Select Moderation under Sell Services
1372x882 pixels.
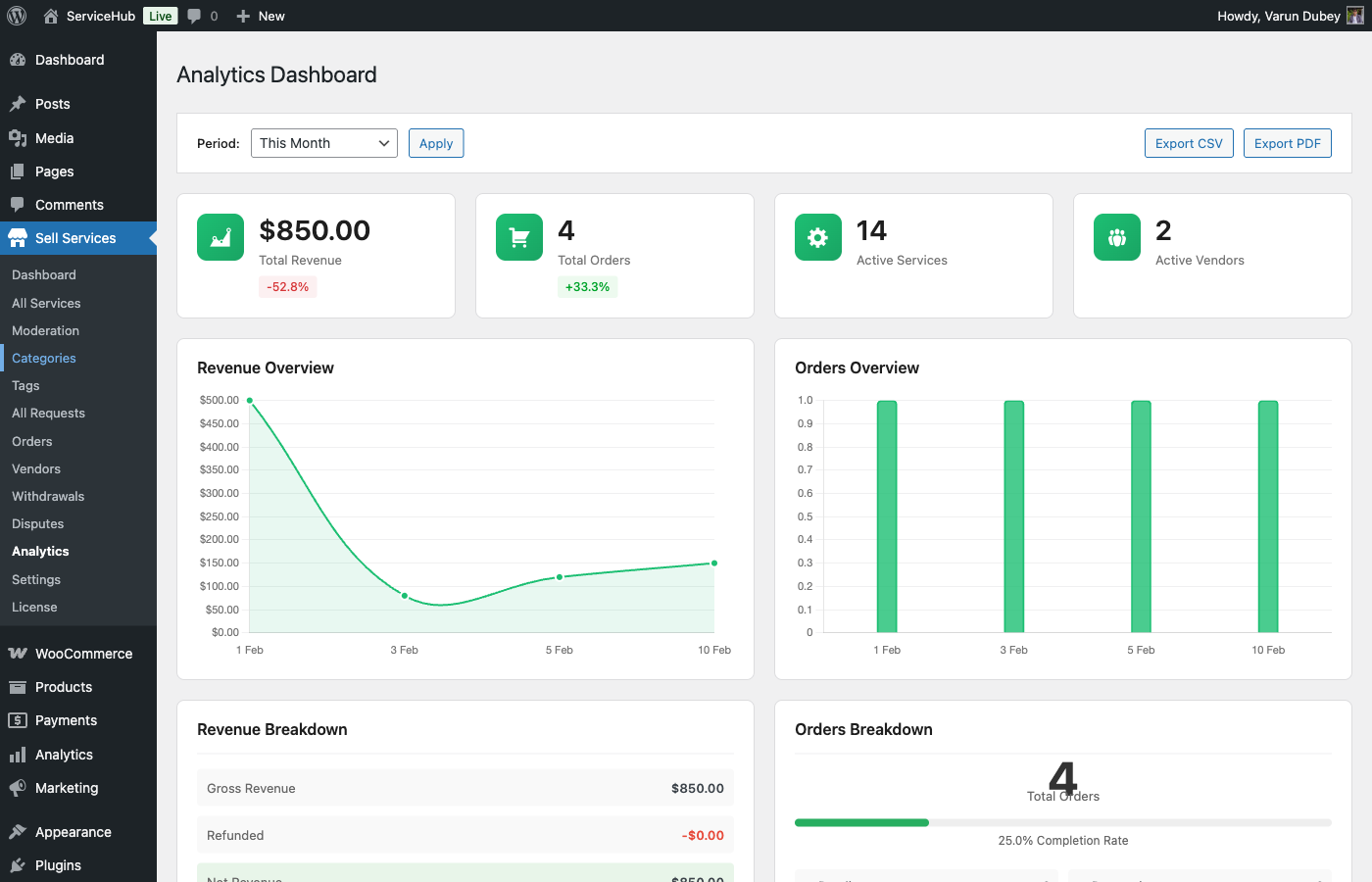pos(44,330)
